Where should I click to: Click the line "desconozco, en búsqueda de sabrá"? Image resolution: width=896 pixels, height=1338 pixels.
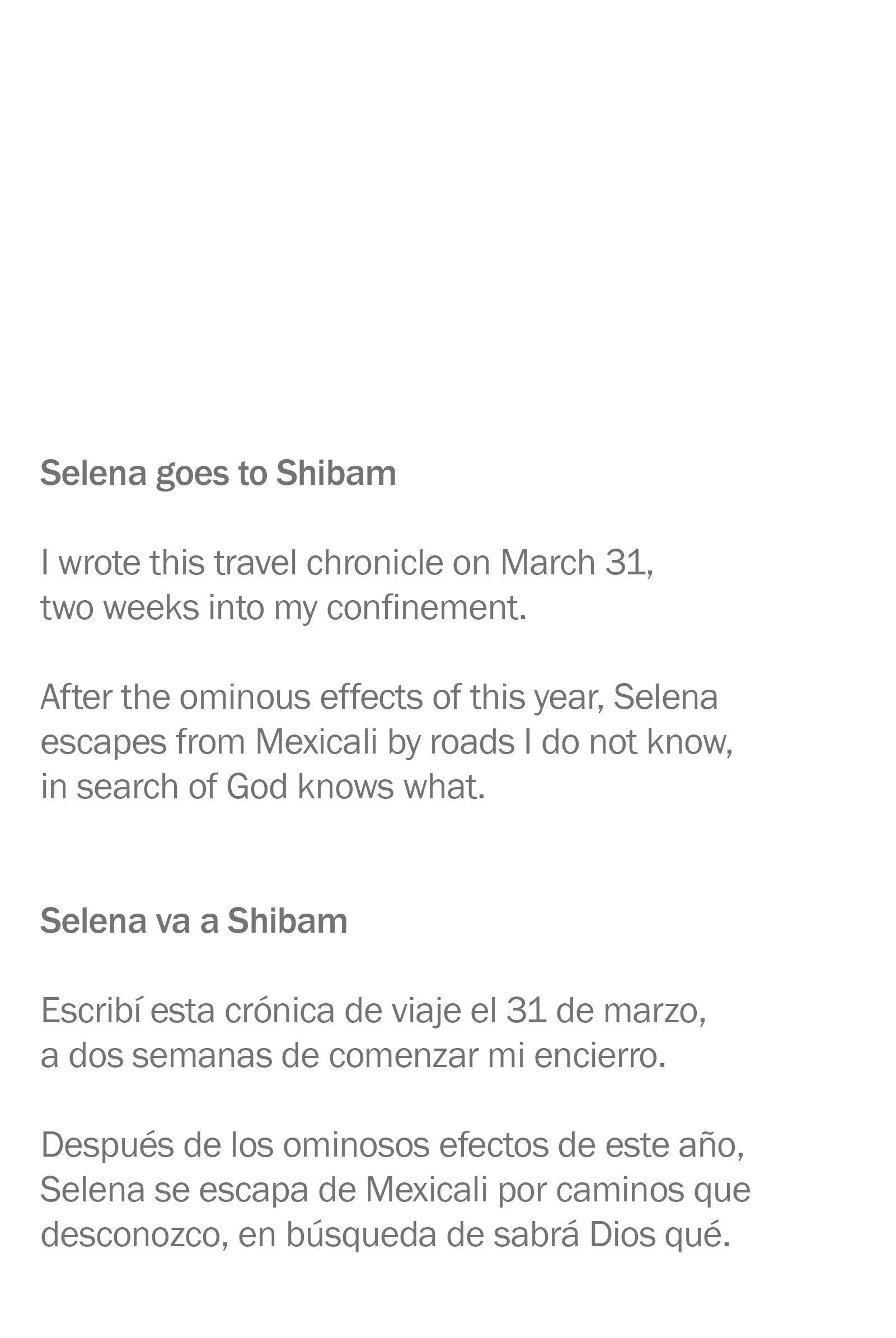[385, 1234]
